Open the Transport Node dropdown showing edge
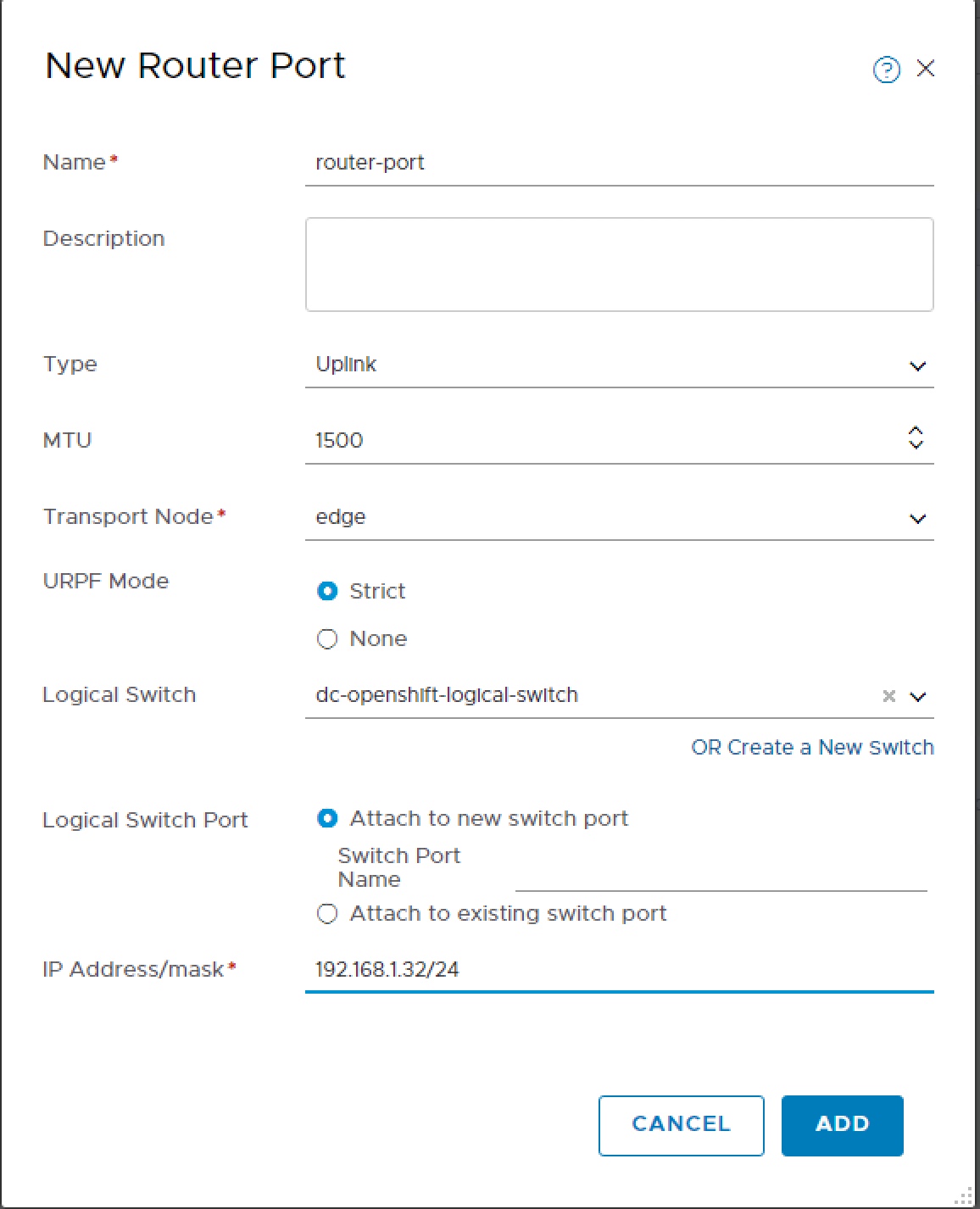This screenshot has width=980, height=1209. [916, 517]
